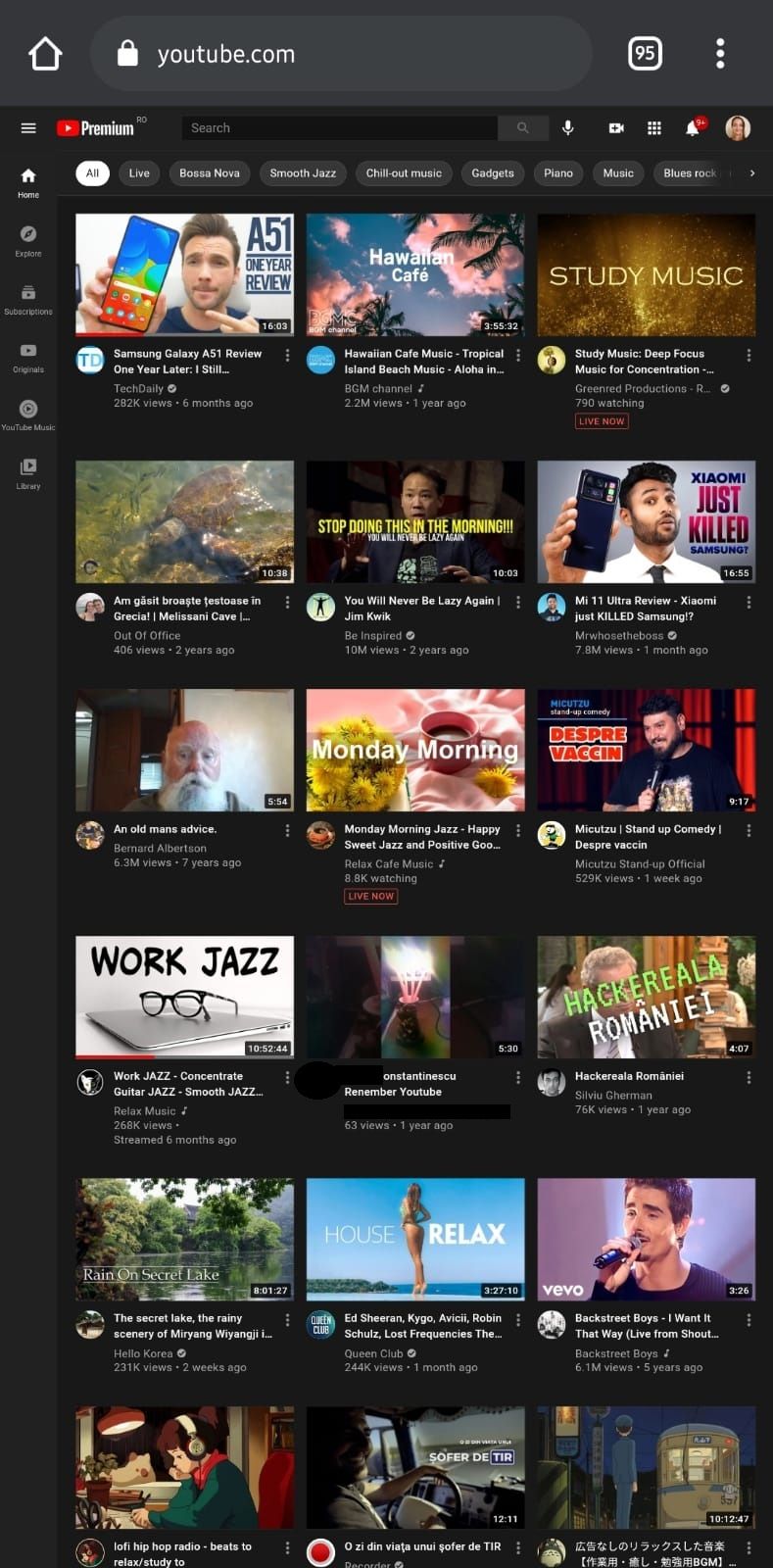The height and width of the screenshot is (1568, 773).
Task: Open the TechDaily channel link
Action: coord(139,388)
